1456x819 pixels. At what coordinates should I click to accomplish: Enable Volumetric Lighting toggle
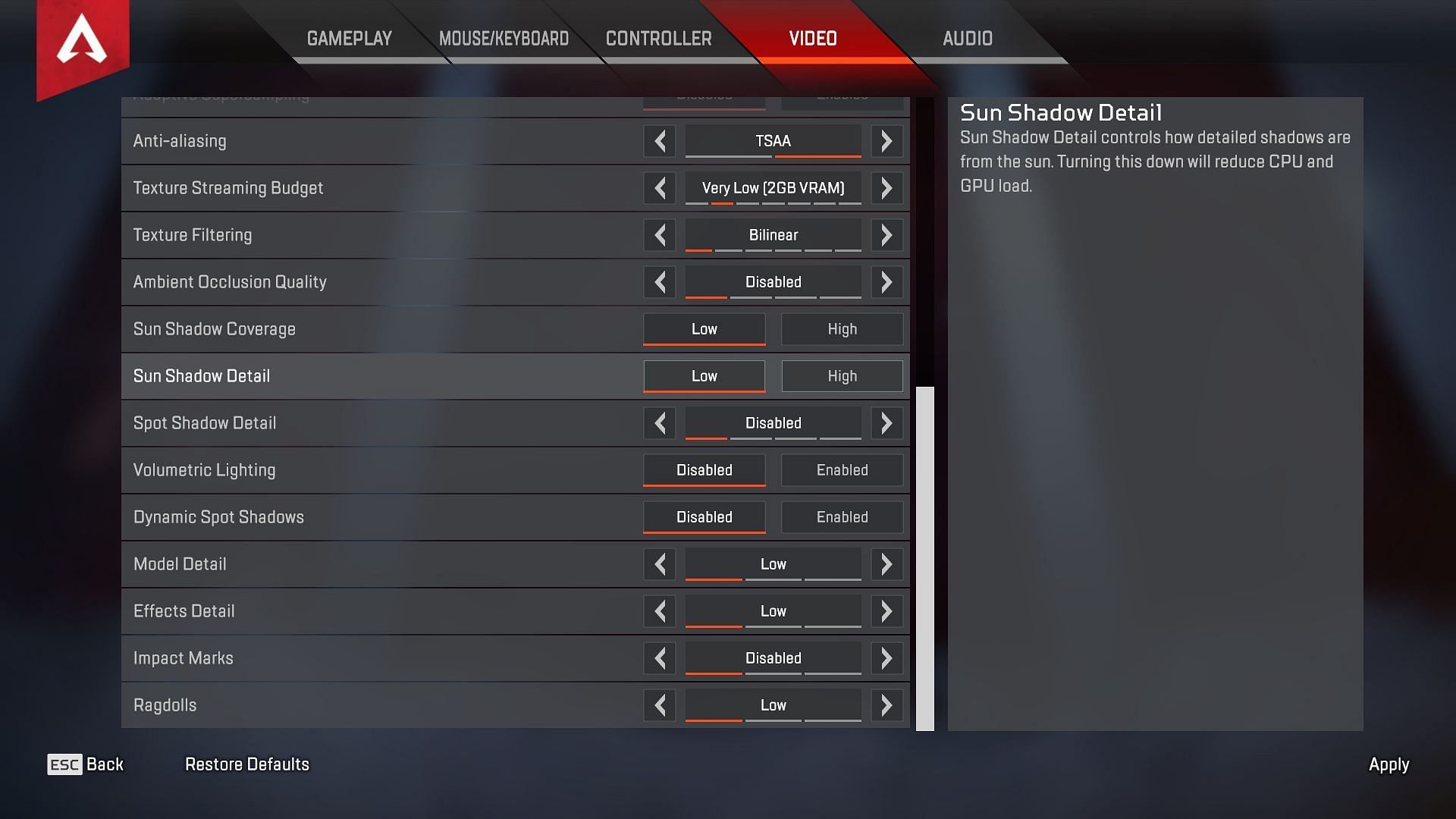pos(842,469)
